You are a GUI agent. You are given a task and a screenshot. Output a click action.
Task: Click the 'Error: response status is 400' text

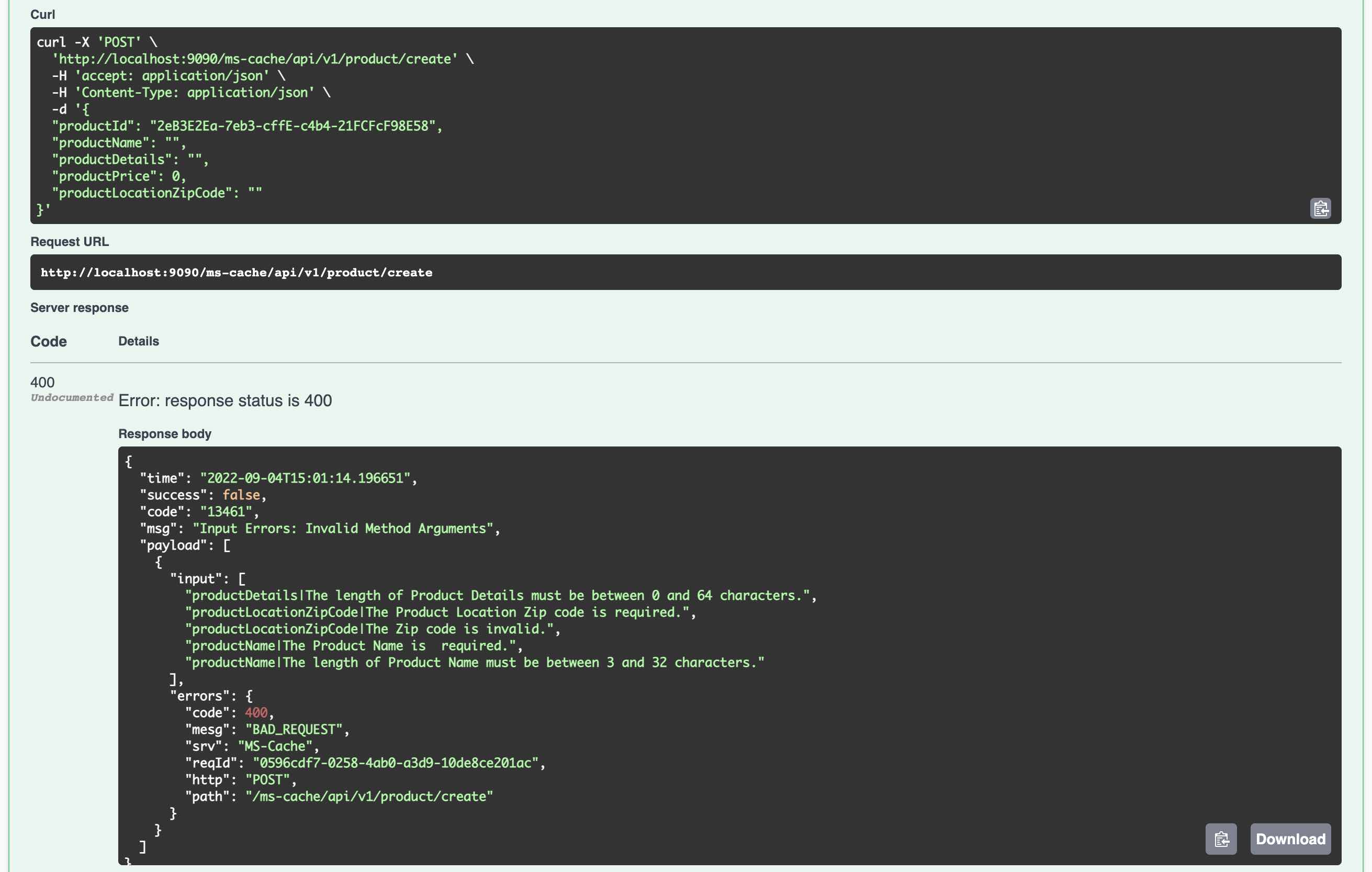(225, 400)
